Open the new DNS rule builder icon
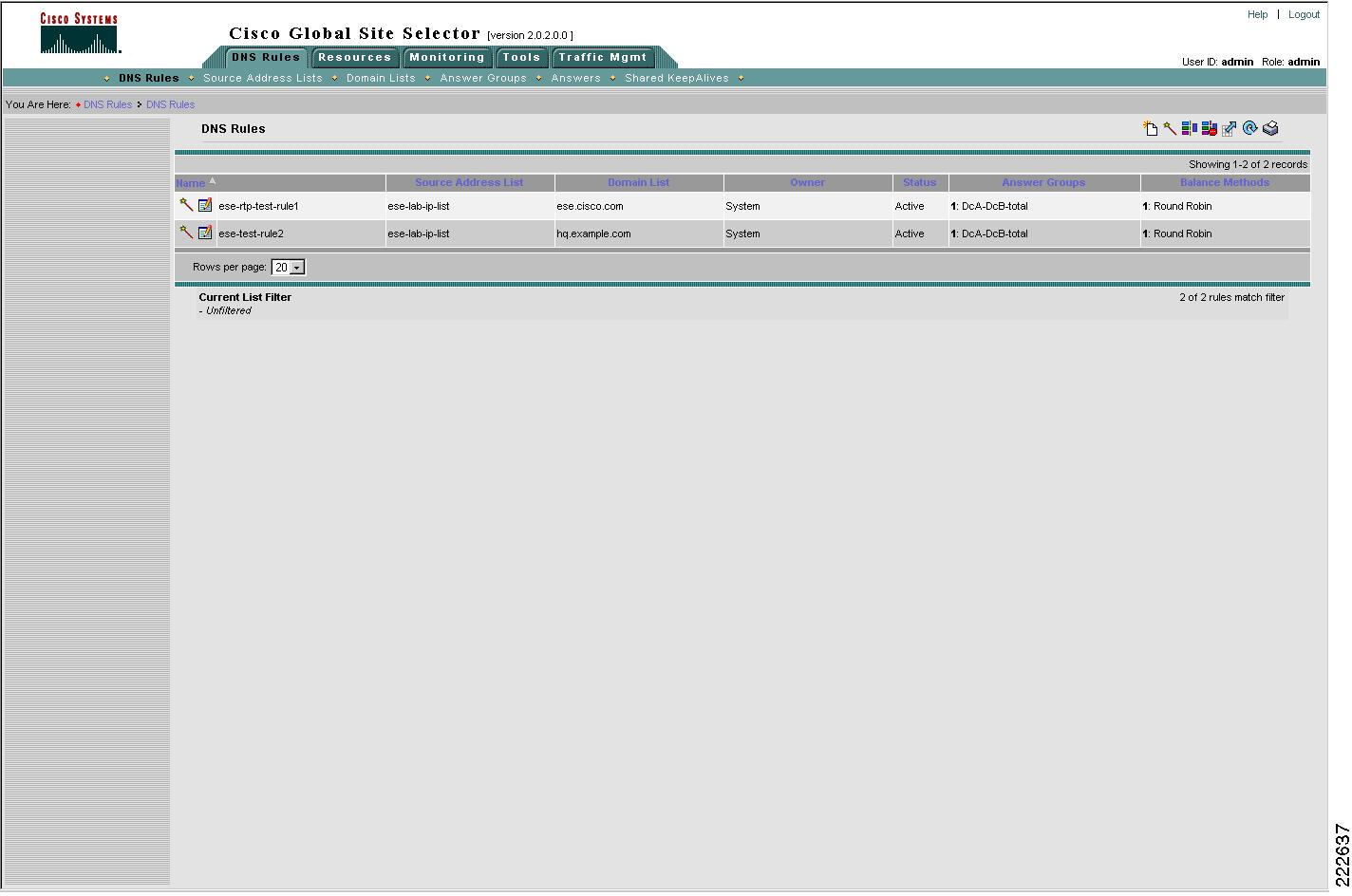 [x=1150, y=128]
